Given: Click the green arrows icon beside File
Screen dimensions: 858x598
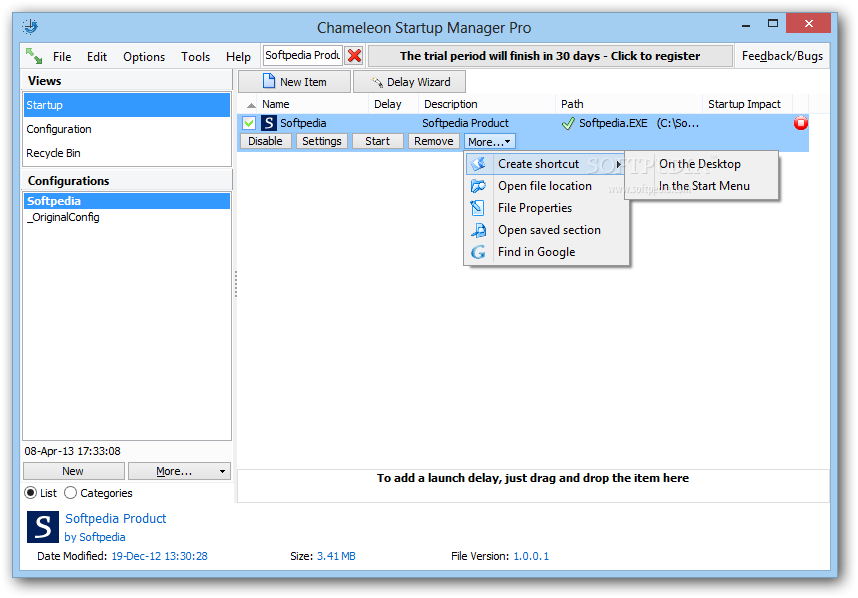Looking at the screenshot, I should click(34, 56).
